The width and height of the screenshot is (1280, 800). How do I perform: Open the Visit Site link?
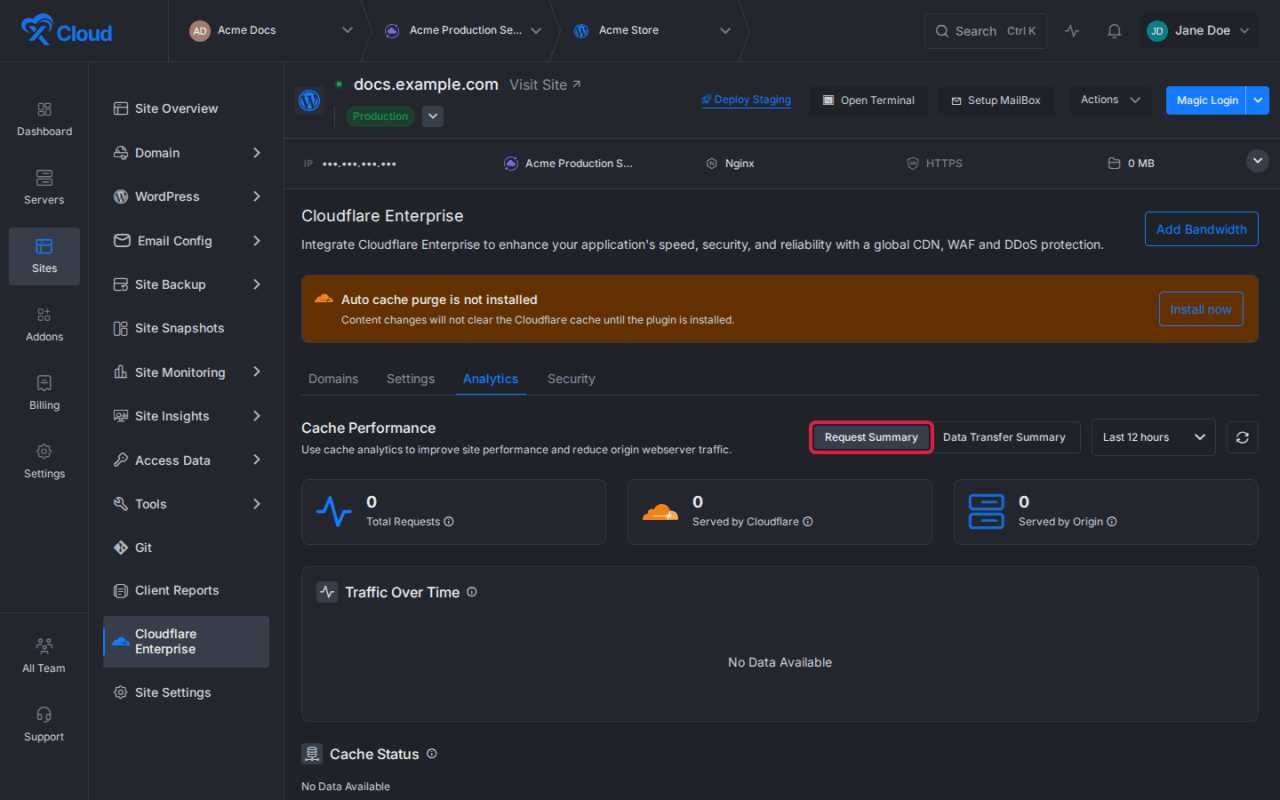(x=545, y=85)
